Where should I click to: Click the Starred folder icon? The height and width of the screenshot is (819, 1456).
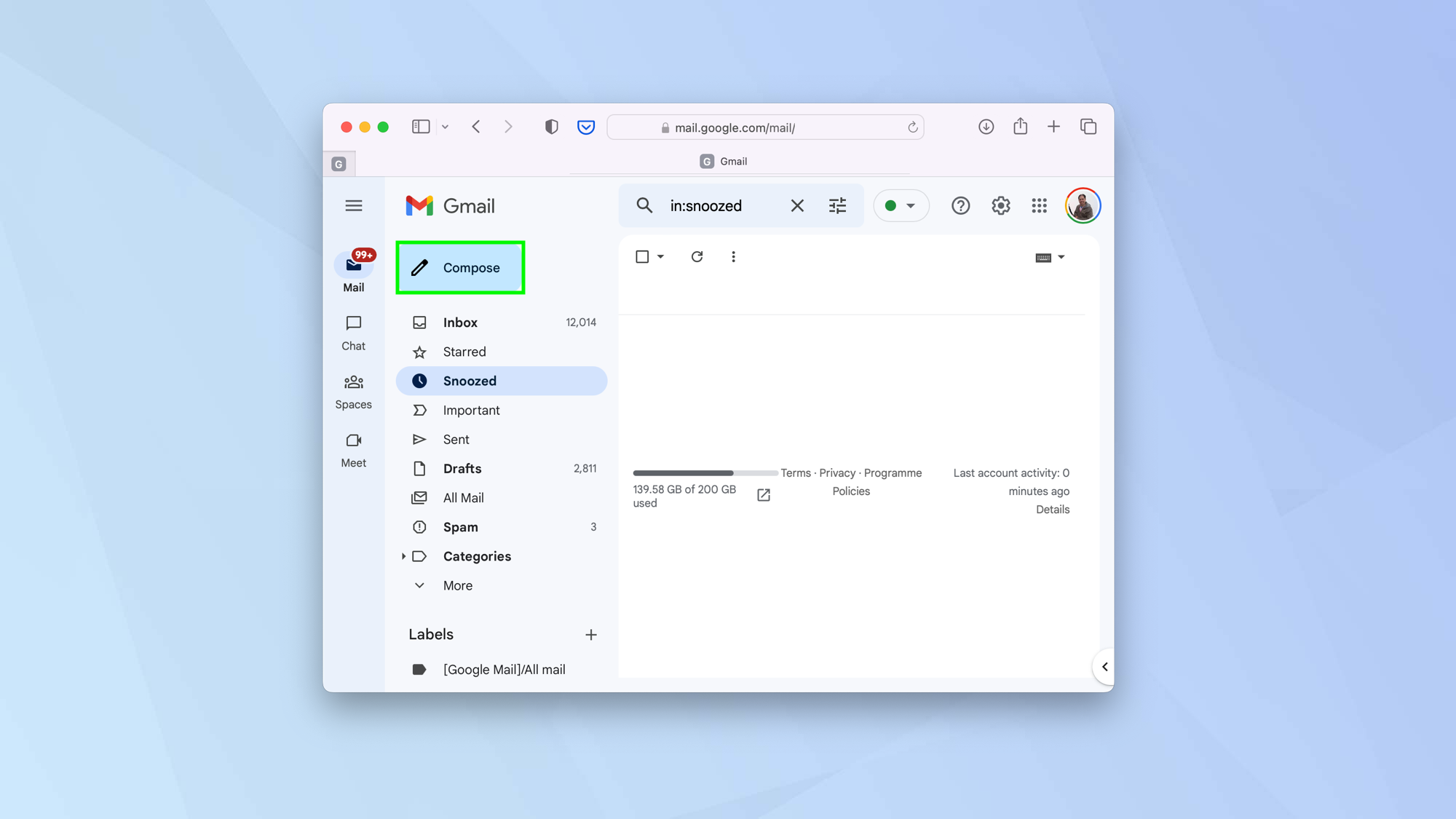click(x=421, y=351)
